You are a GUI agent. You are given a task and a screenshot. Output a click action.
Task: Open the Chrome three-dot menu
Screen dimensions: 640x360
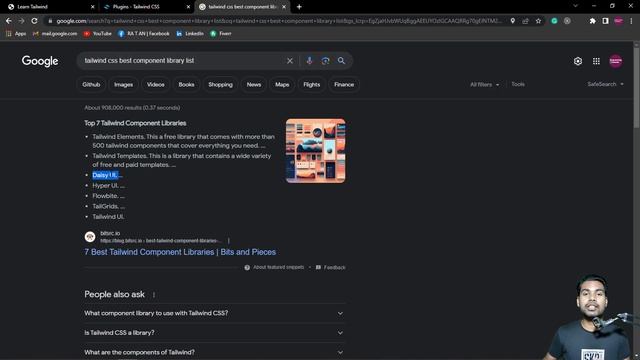[631, 21]
